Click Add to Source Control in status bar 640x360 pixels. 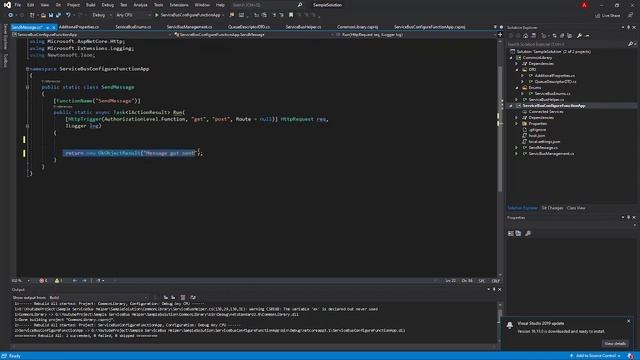[x=596, y=356]
